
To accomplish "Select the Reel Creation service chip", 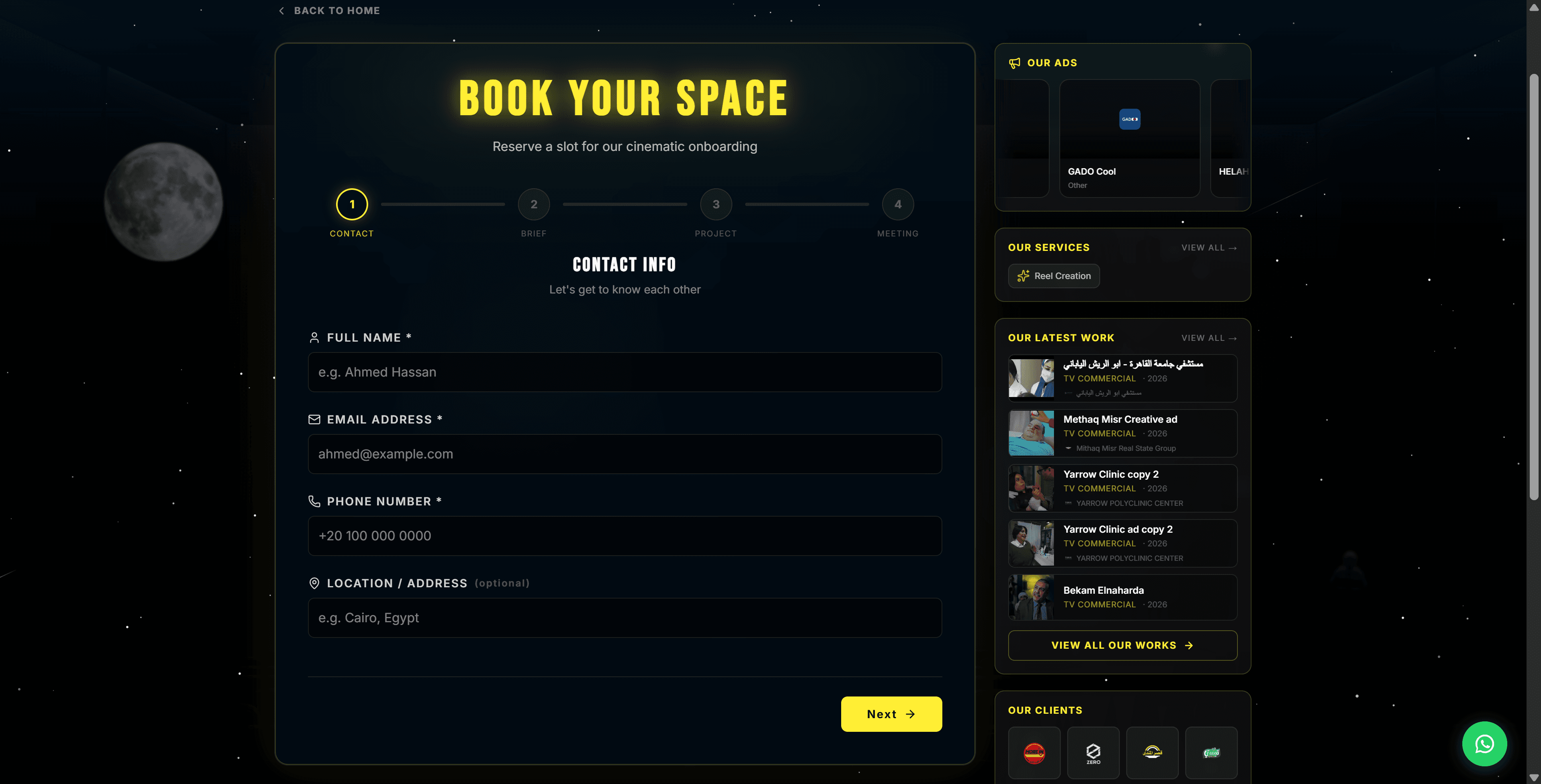I will click(1054, 276).
